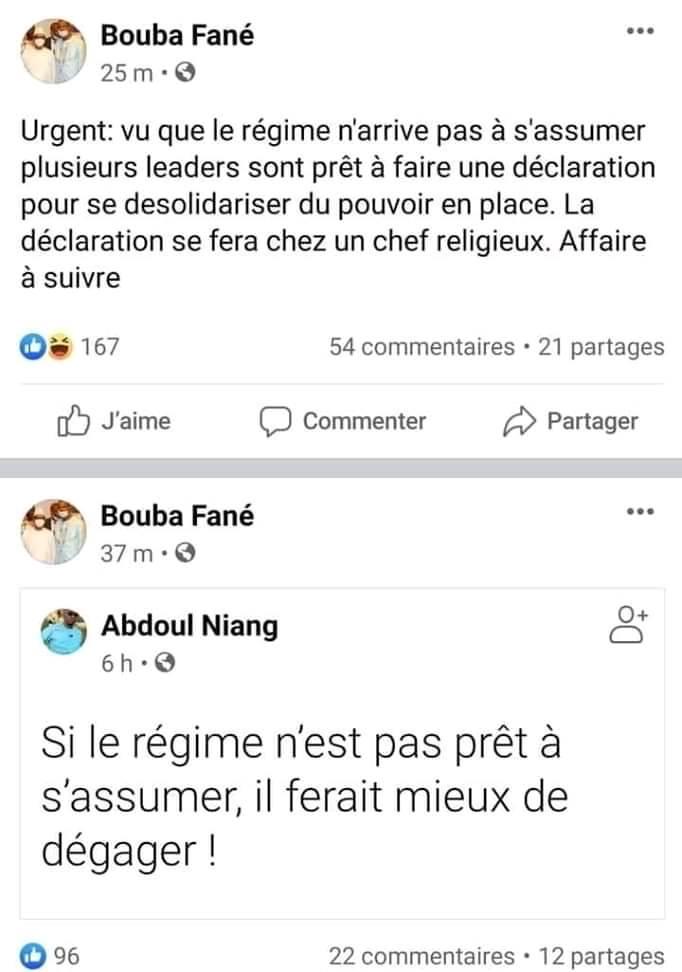This screenshot has width=682, height=972.
Task: Click the like reaction icon beside 96
Action: coord(33,956)
